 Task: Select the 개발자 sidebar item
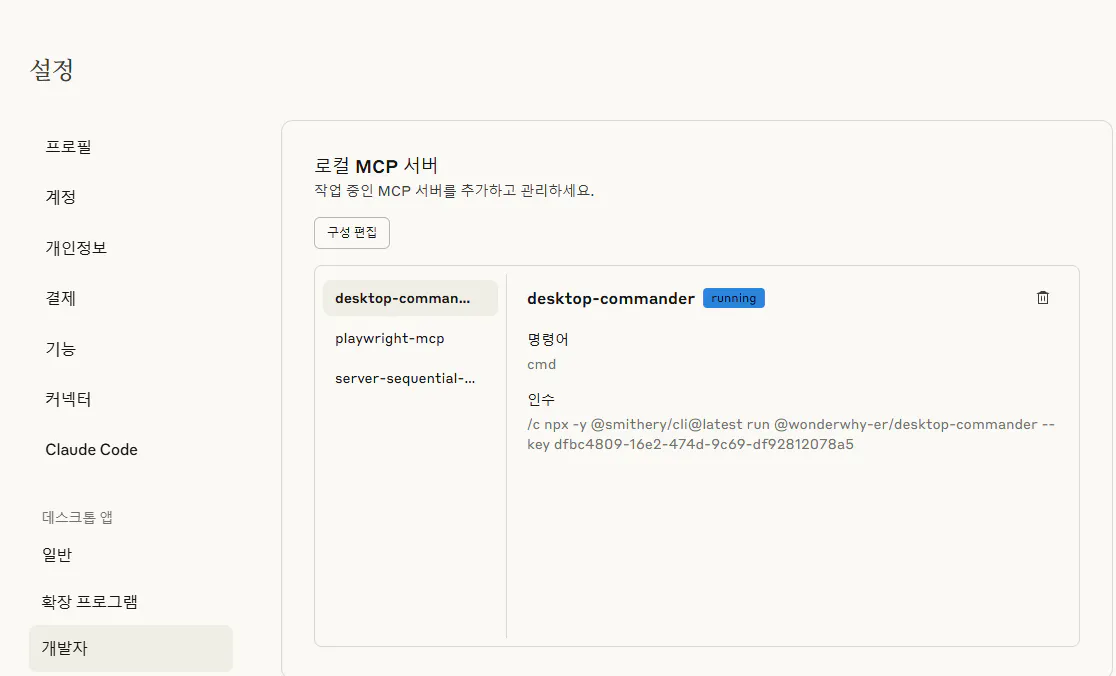(x=131, y=648)
